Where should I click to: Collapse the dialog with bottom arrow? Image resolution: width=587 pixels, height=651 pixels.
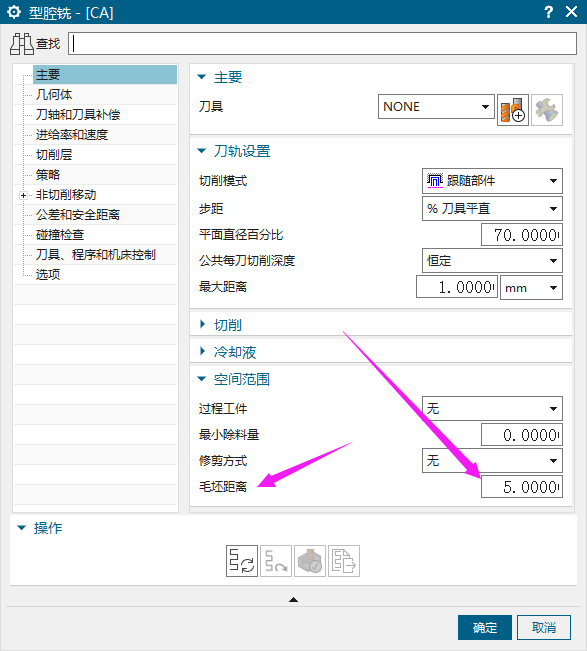point(294,599)
